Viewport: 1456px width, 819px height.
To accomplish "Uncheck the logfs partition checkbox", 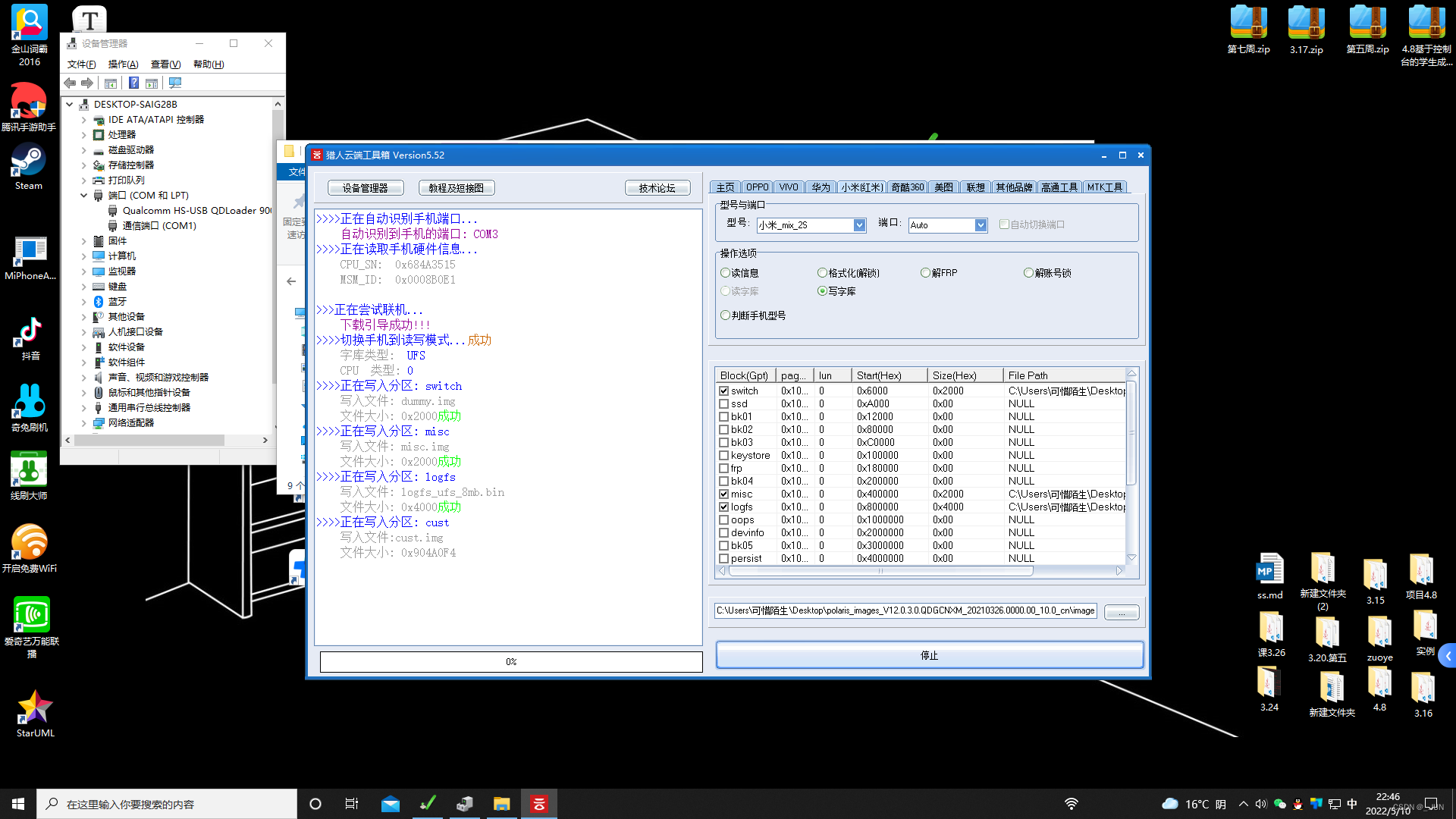I will point(724,507).
